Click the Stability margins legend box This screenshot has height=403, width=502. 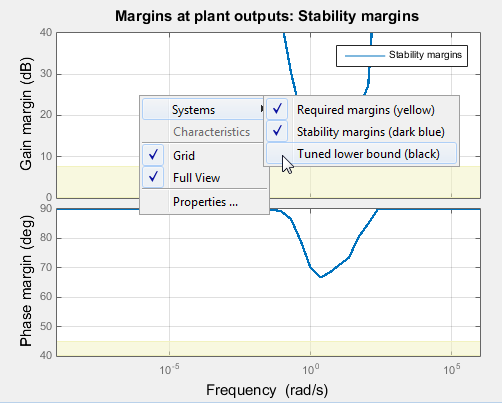(x=402, y=56)
